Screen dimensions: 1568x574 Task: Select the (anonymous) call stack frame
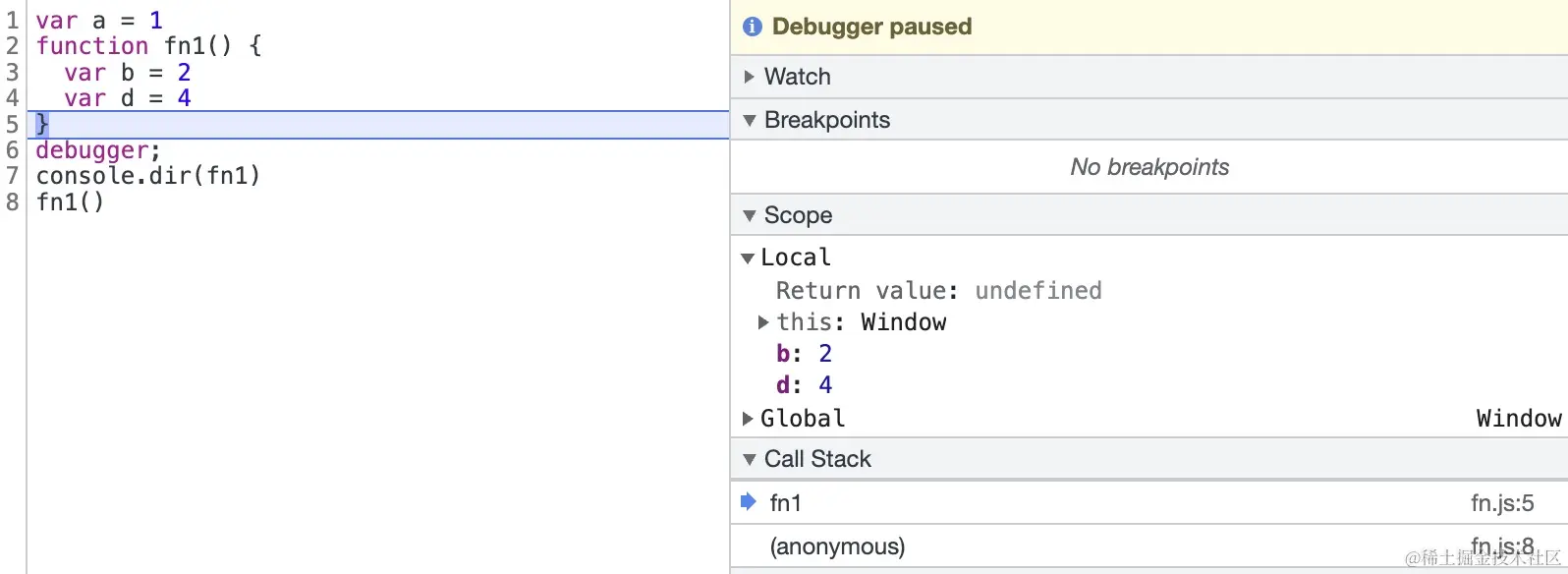837,546
